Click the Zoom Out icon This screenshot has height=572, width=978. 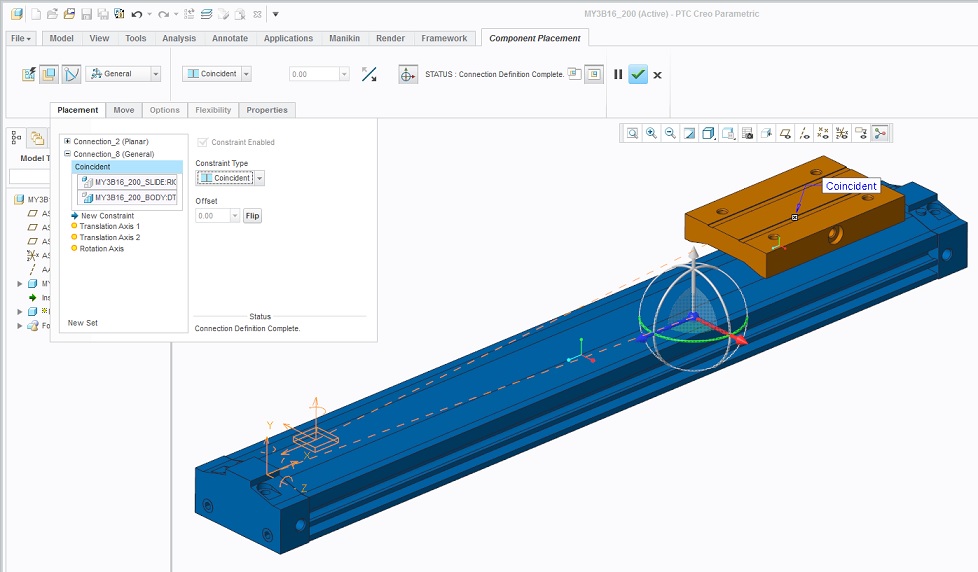click(x=670, y=133)
